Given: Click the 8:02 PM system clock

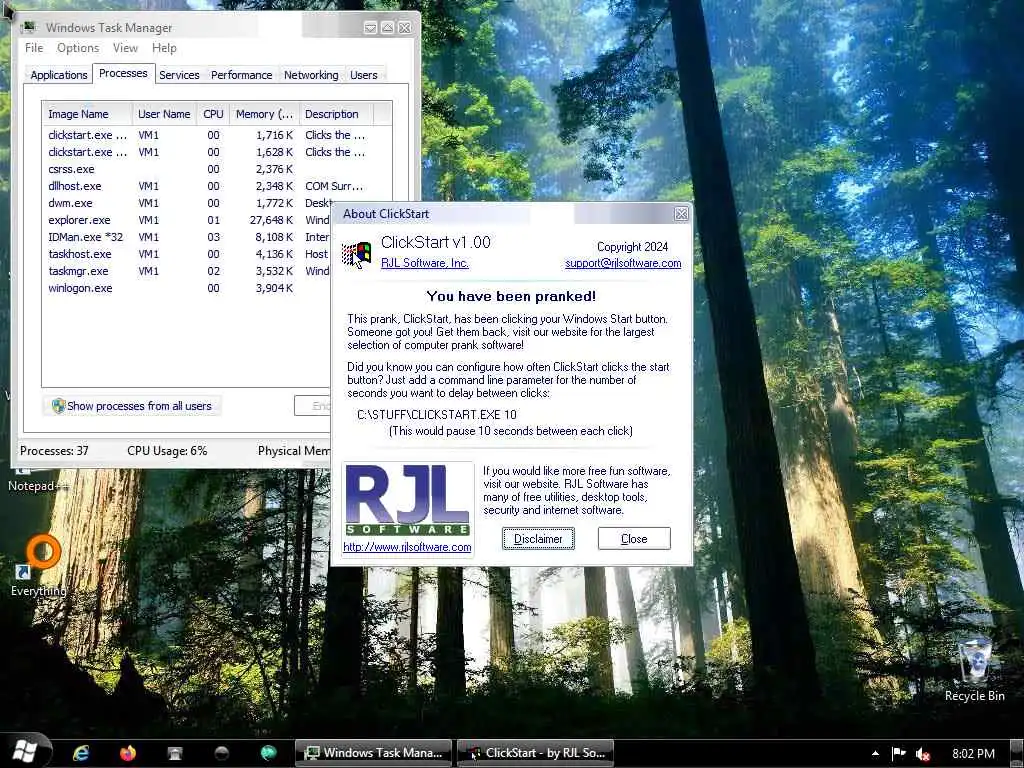Looking at the screenshot, I should (973, 753).
